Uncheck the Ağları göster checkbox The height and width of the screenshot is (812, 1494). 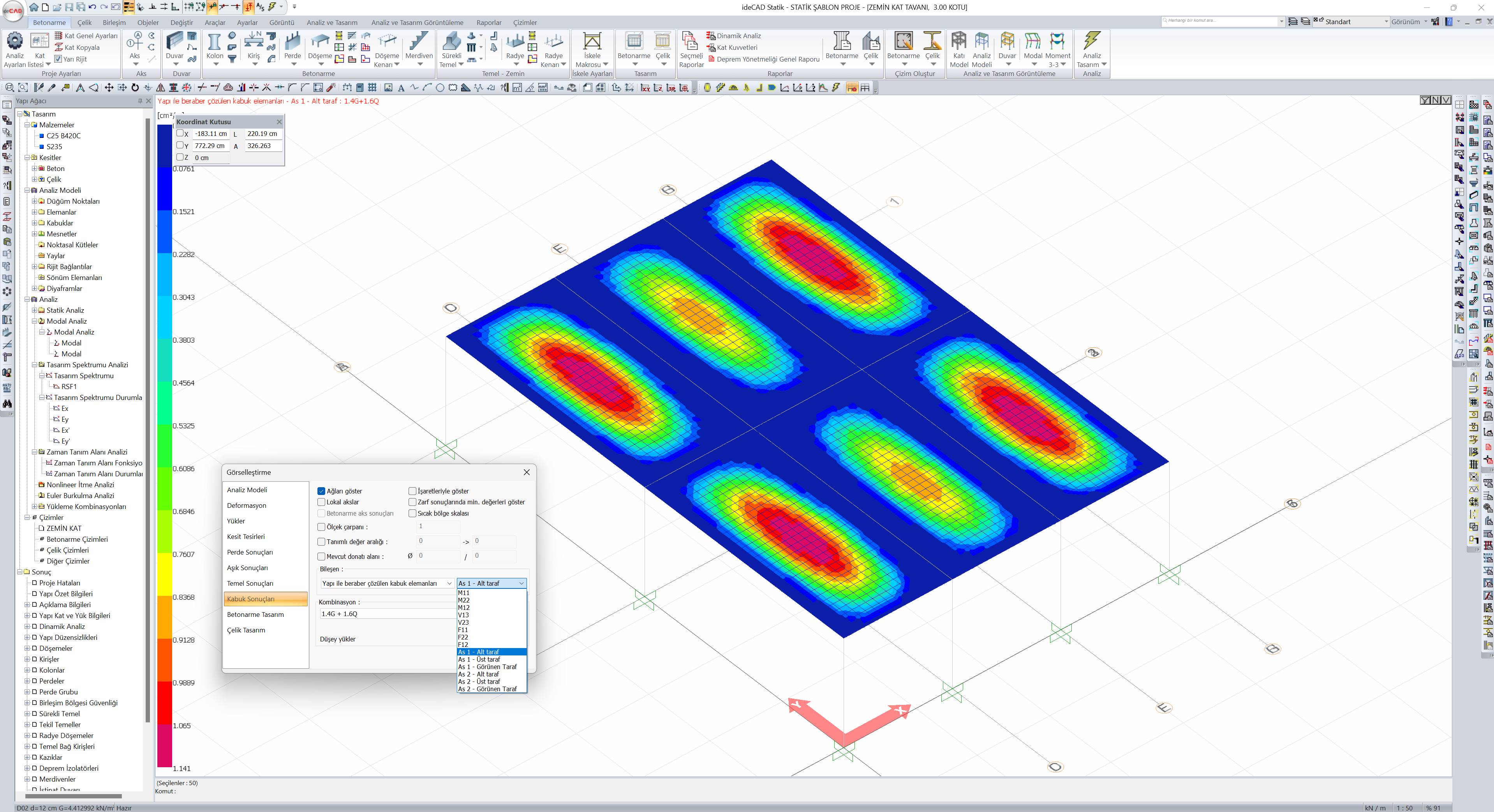[321, 491]
